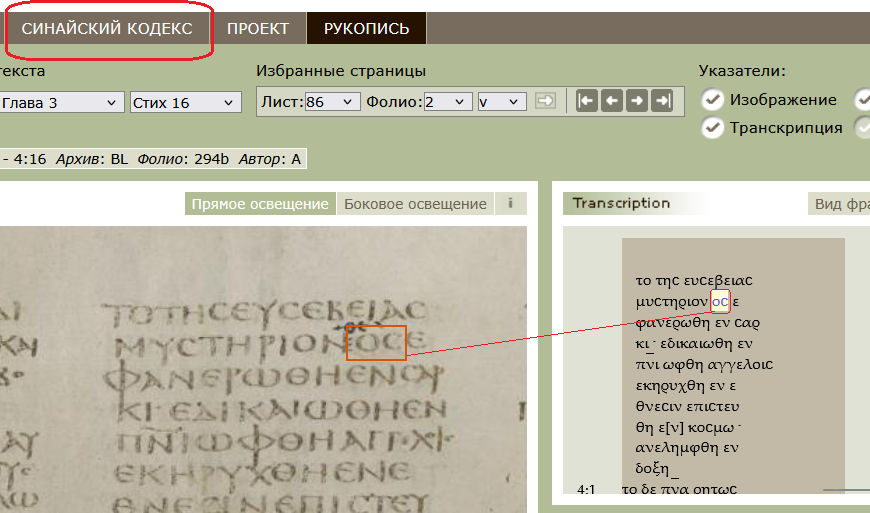The image size is (870, 513).
Task: Go to first page navigation arrow
Action: 586,101
